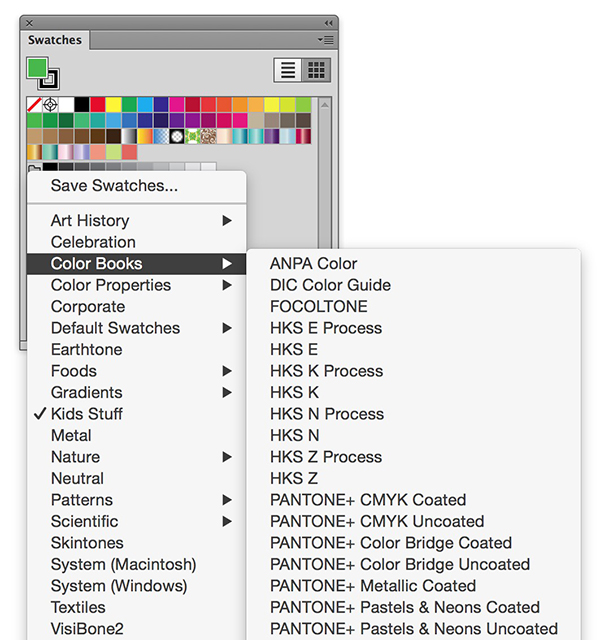Select PANTONE+ Color Bridge Uncoated
The width and height of the screenshot is (600, 640).
413,564
